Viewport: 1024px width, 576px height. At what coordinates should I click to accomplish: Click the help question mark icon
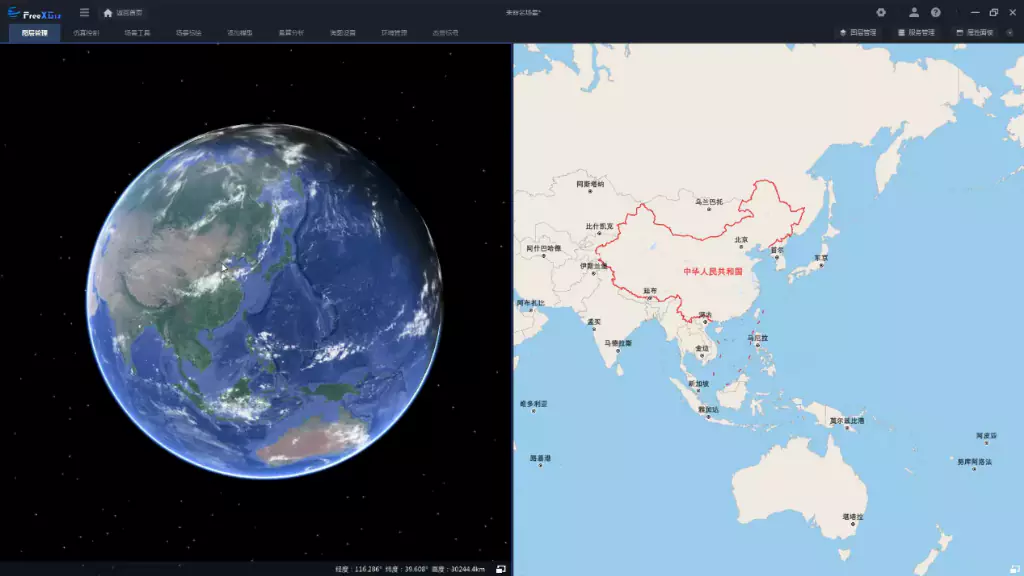click(x=936, y=13)
